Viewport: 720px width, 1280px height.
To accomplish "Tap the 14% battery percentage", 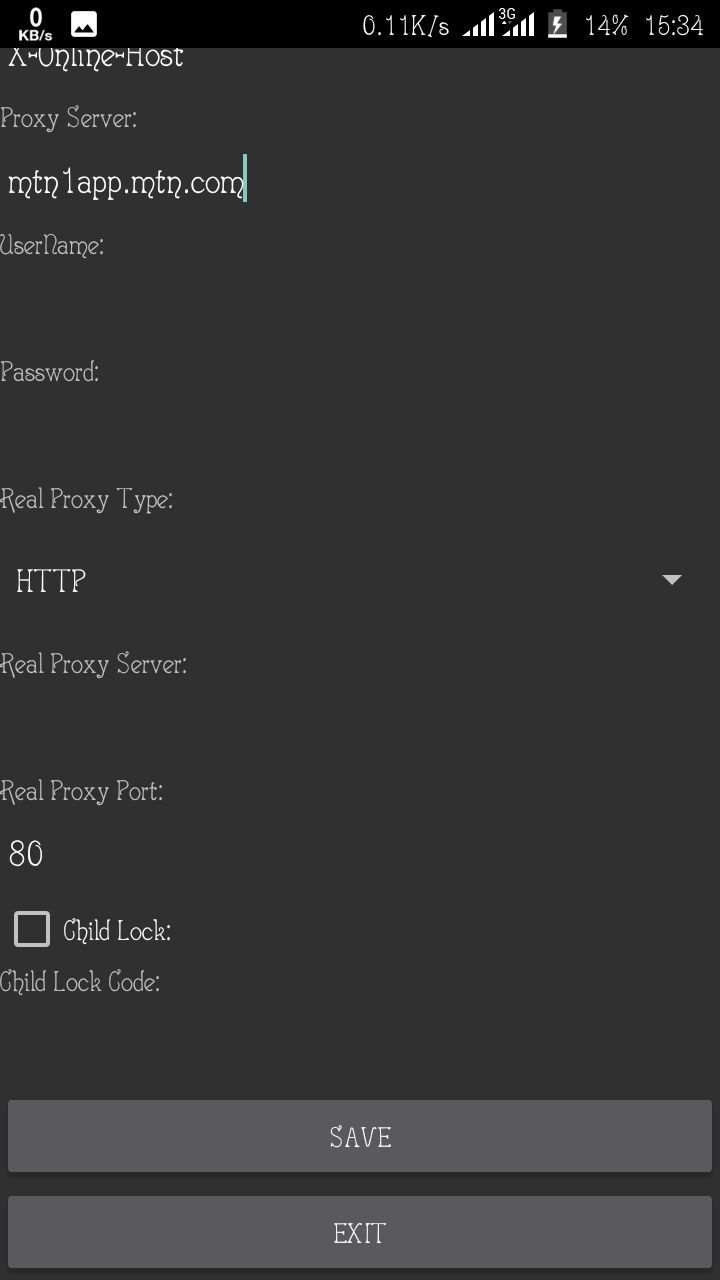I will (x=606, y=26).
